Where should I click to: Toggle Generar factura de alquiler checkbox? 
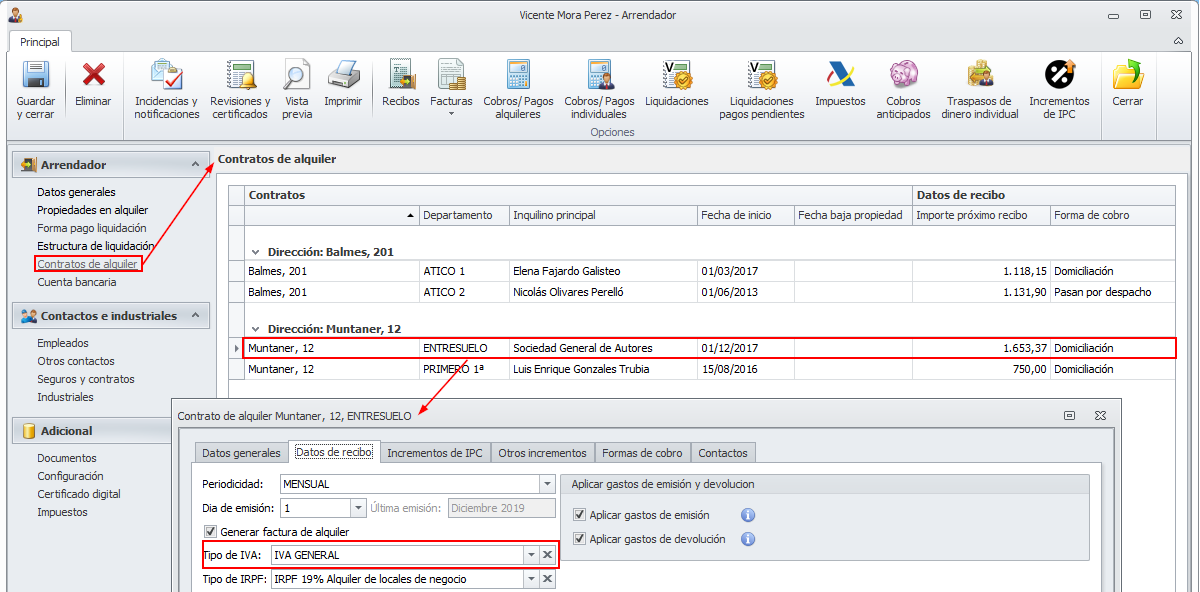210,532
